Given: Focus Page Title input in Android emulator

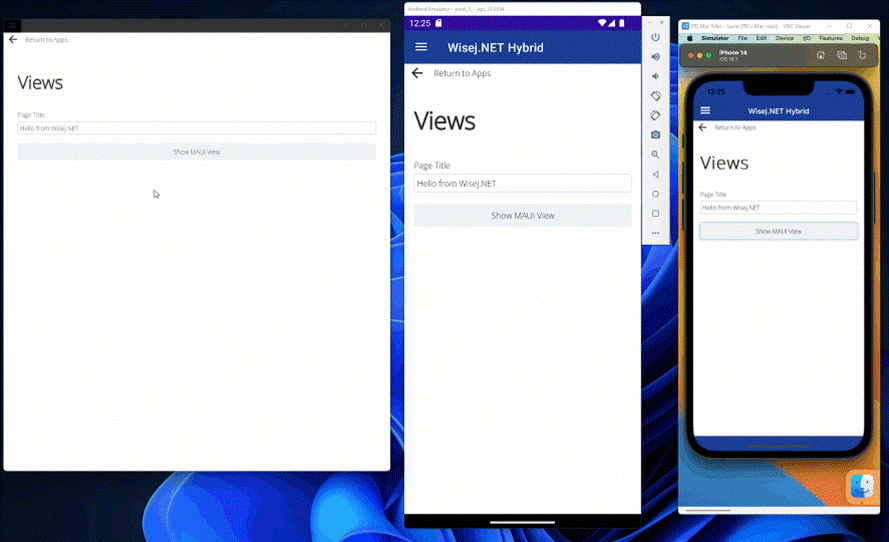Looking at the screenshot, I should point(522,183).
